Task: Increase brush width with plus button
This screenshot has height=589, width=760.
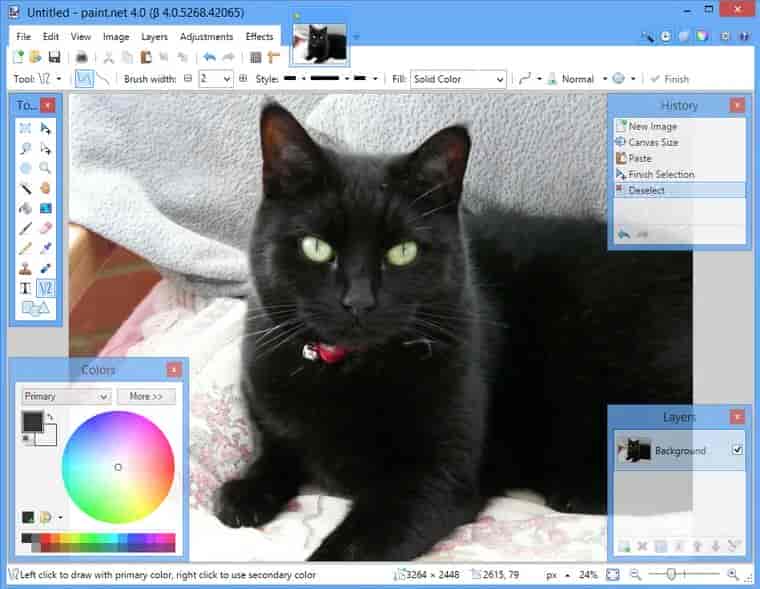Action: tap(243, 79)
